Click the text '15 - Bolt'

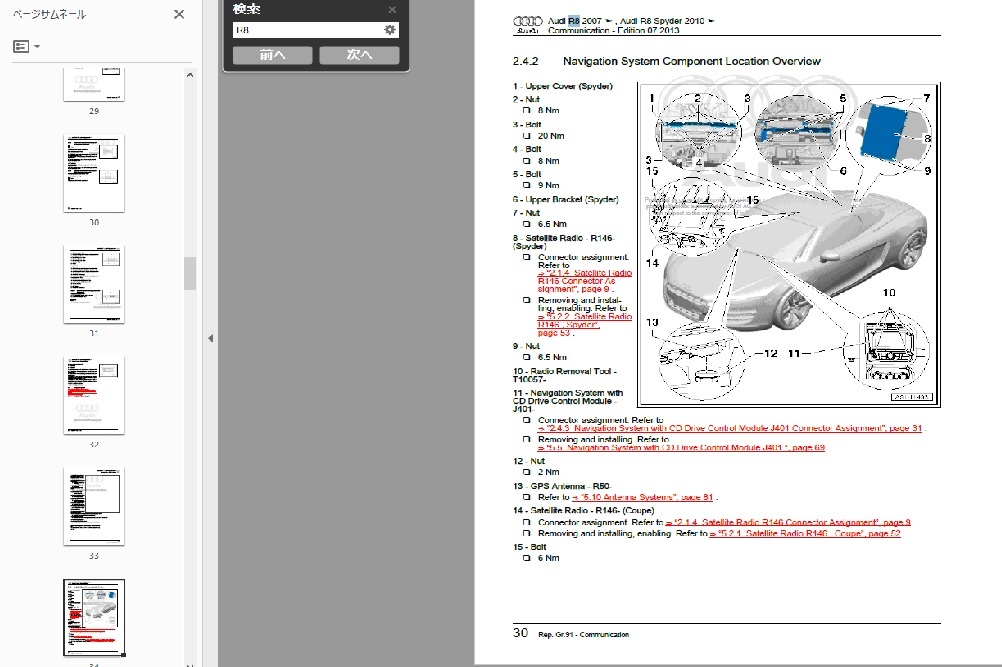(530, 548)
